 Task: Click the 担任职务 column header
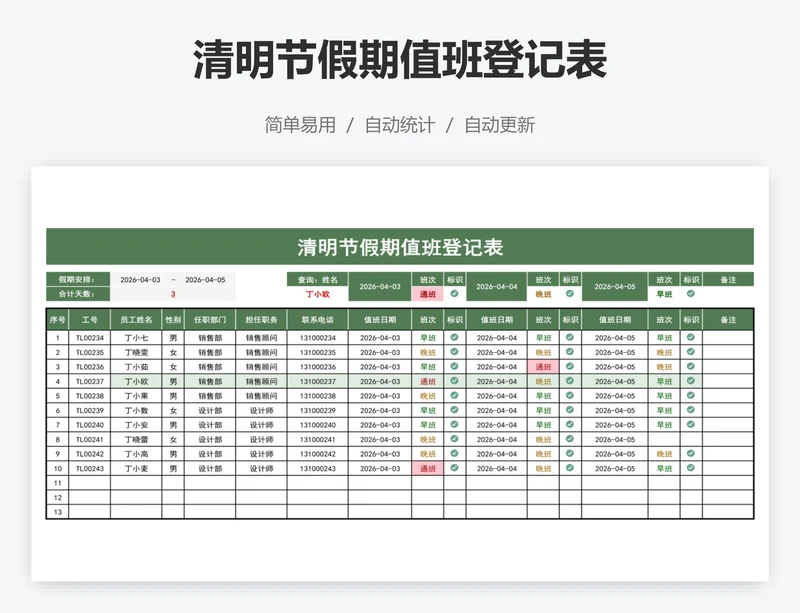[x=262, y=320]
